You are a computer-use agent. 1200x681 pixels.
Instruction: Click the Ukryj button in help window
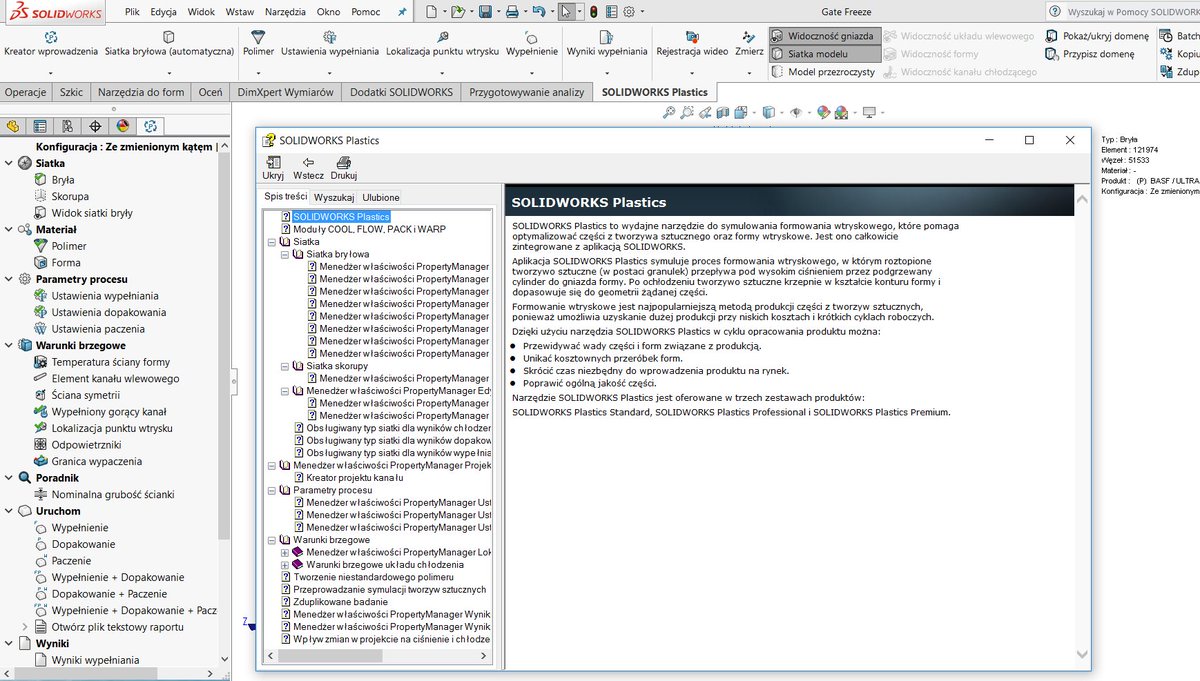273,168
